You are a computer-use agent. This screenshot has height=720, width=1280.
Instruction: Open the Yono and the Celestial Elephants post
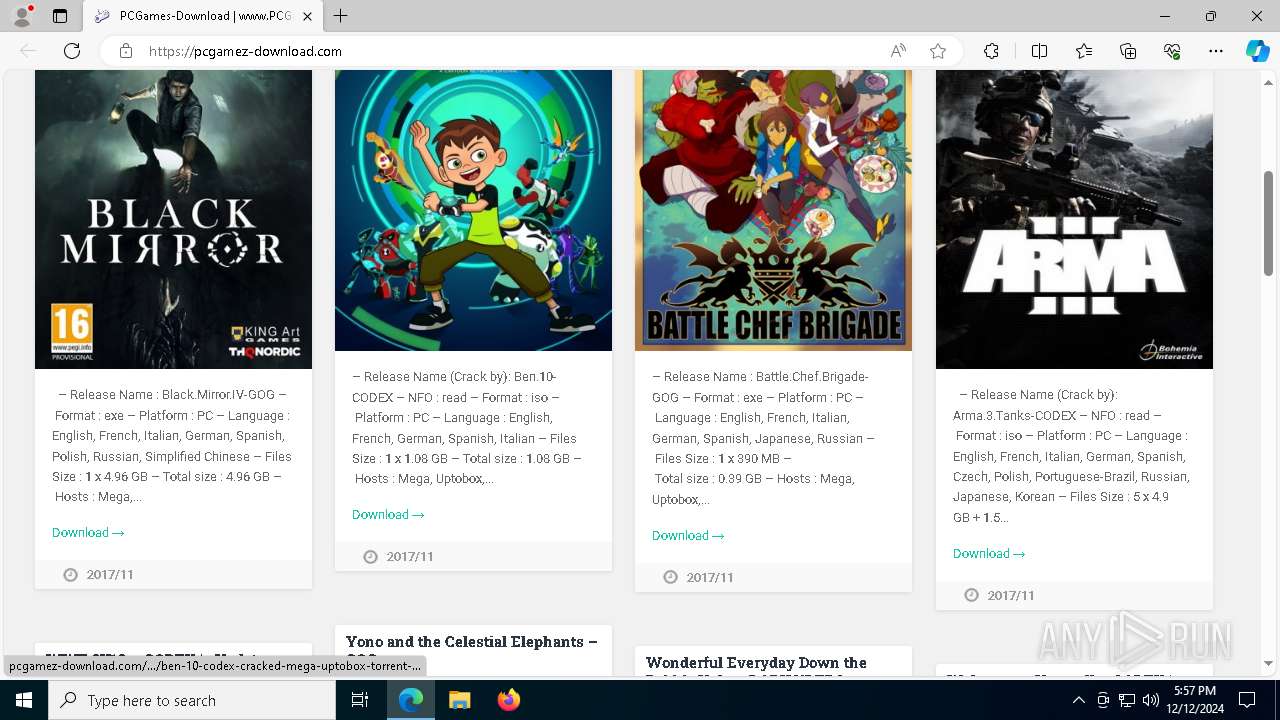click(x=472, y=642)
